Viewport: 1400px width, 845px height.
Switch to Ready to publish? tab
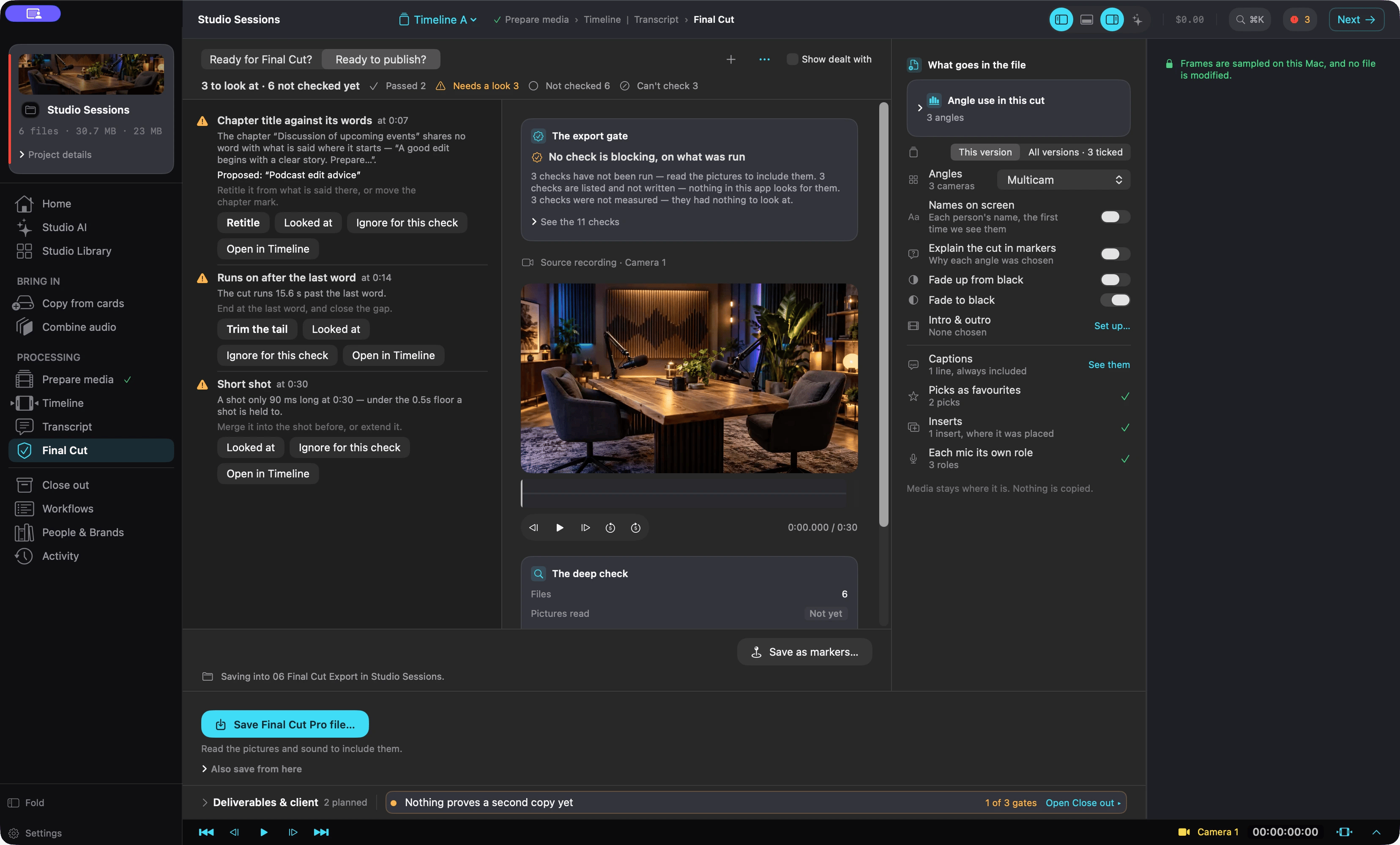tap(380, 59)
